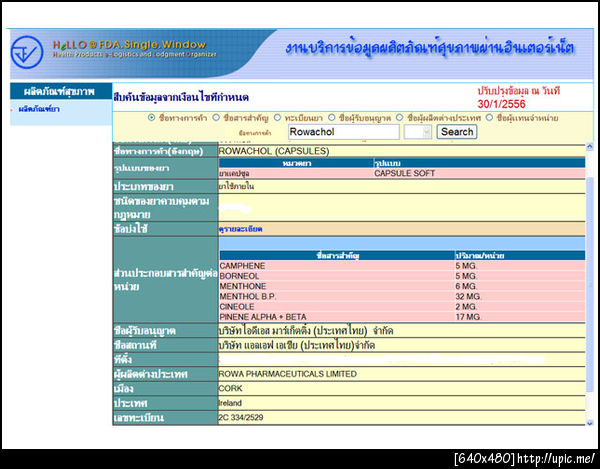This screenshot has height=469, width=600.
Task: Click the PINENE ALPHA + BETA row
Action: point(402,317)
